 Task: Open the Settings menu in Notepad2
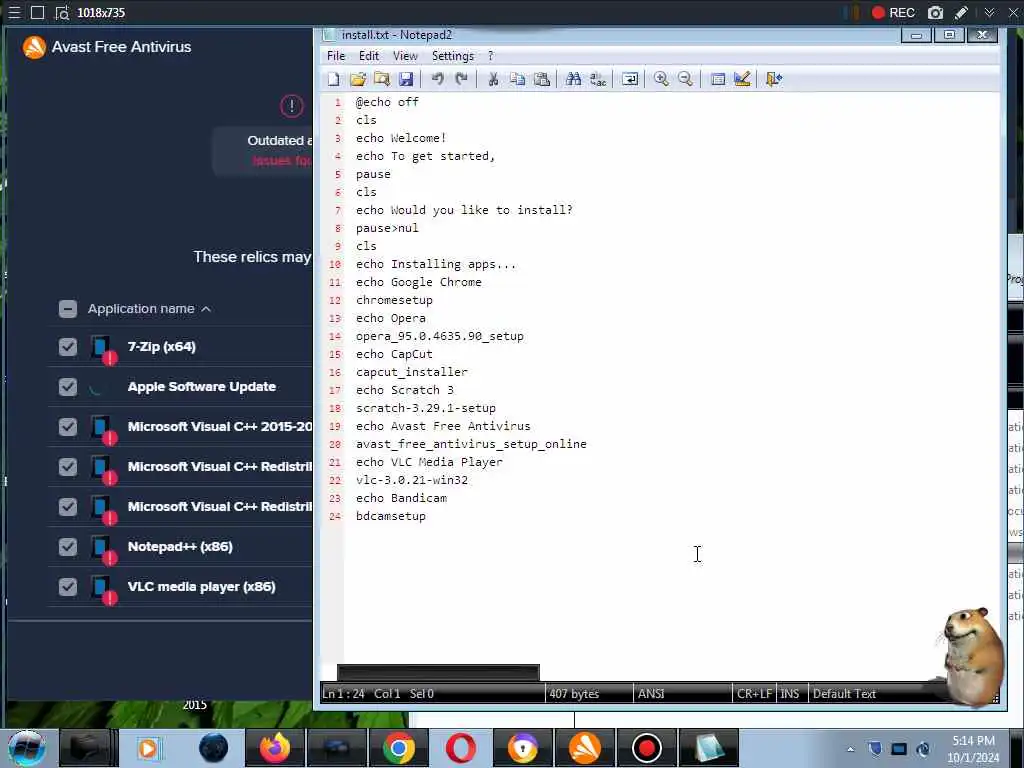(453, 56)
